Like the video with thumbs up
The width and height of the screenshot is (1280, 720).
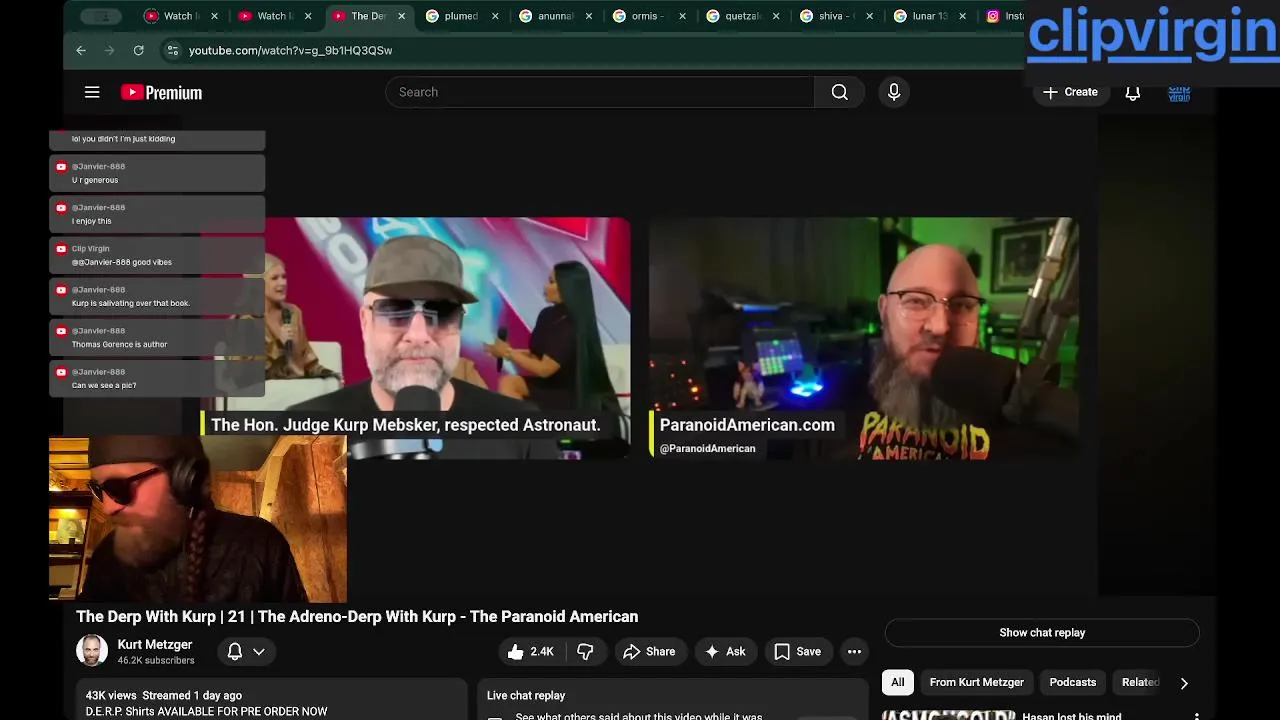530,652
